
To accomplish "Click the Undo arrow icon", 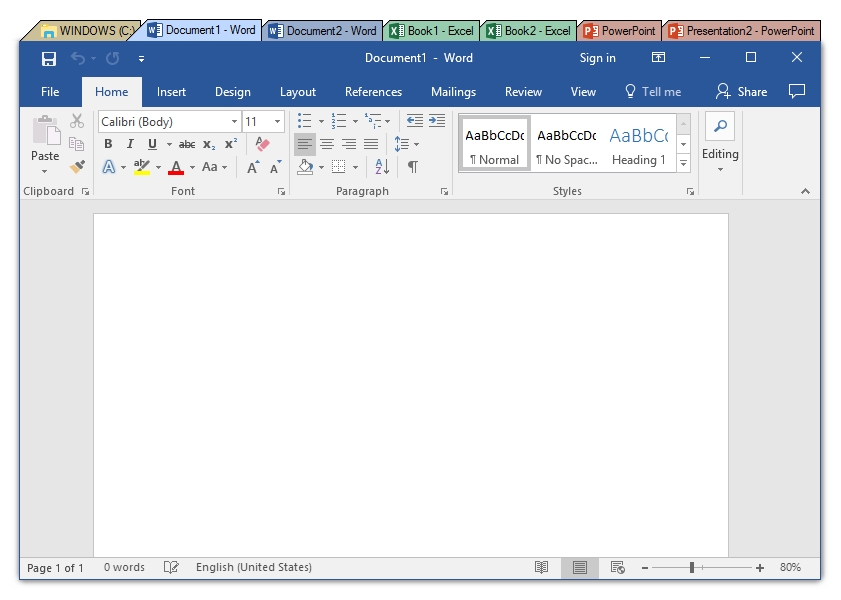I will 78,58.
